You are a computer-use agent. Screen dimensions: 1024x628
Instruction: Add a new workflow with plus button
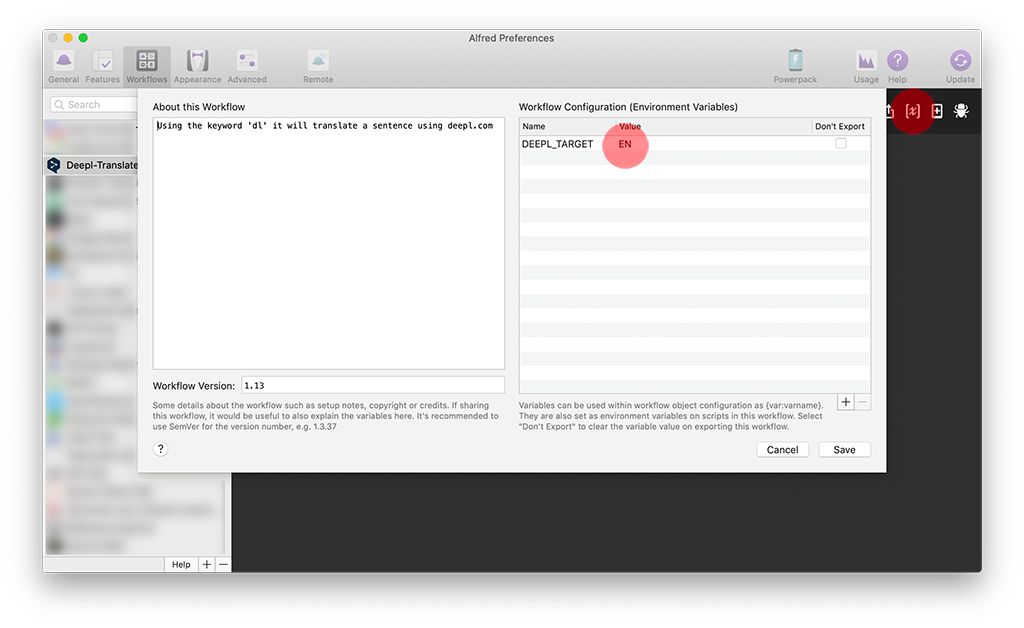click(206, 565)
